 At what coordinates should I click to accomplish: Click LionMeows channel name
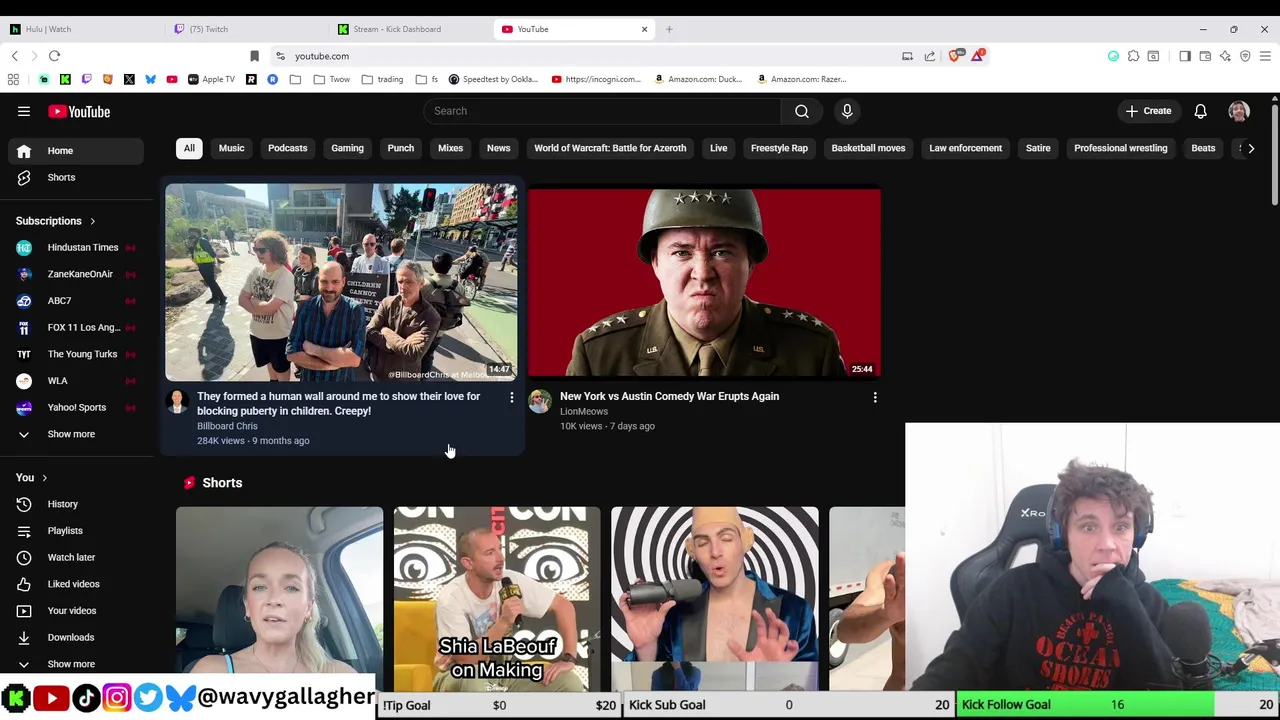click(584, 411)
